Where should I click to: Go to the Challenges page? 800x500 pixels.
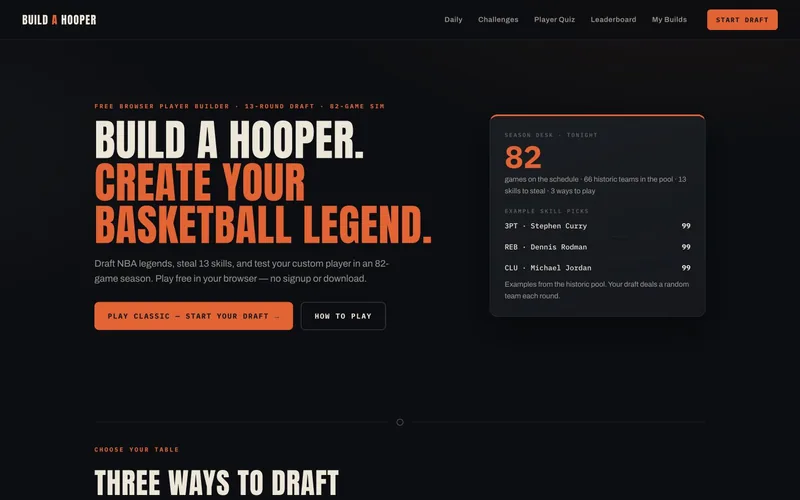498,20
